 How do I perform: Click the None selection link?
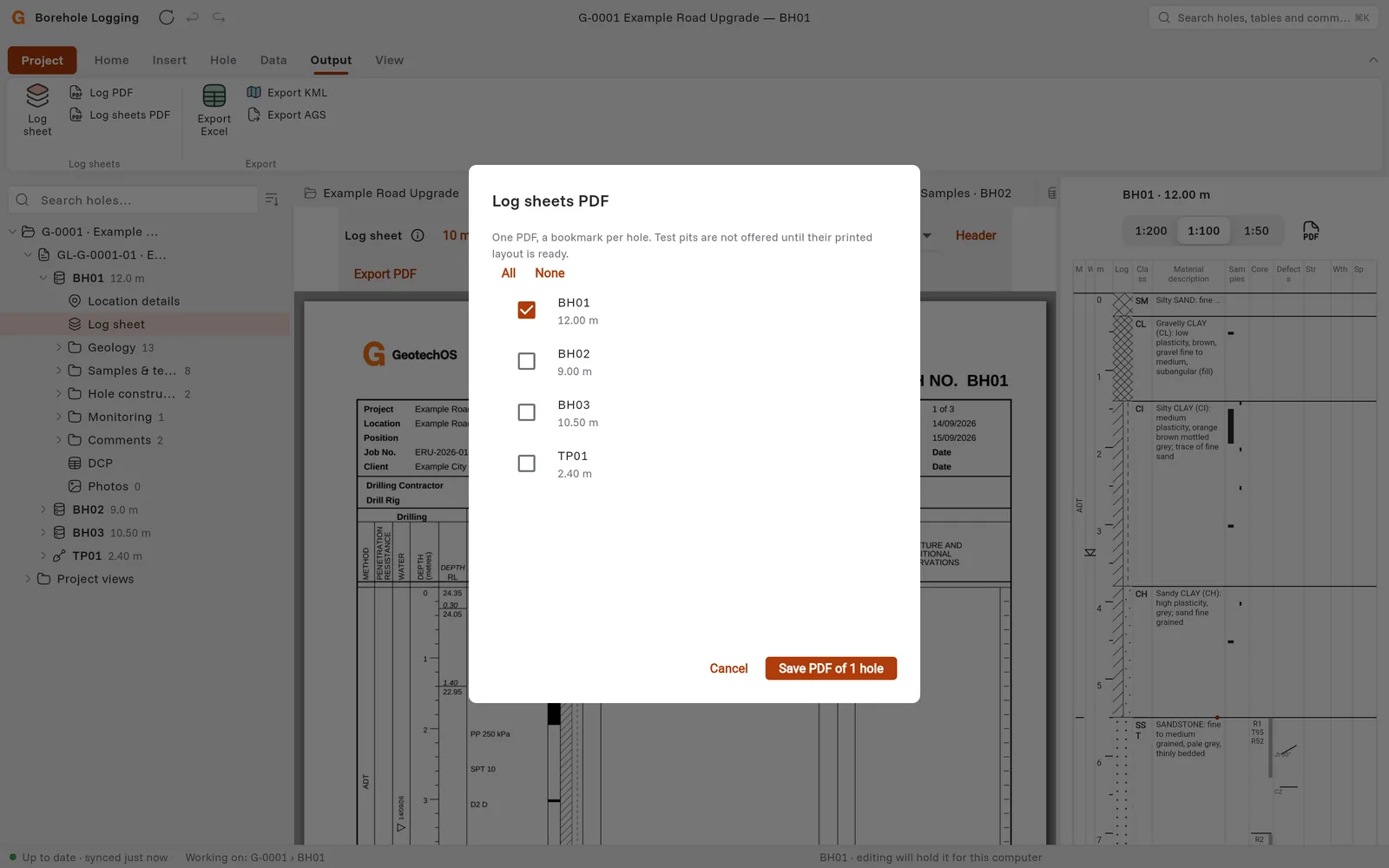550,273
